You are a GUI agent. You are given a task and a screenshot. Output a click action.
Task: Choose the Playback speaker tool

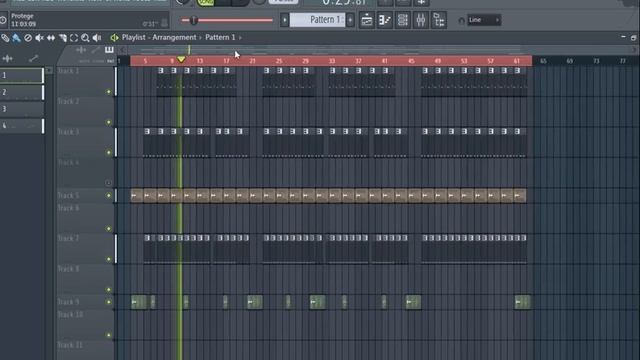pyautogui.click(x=97, y=38)
